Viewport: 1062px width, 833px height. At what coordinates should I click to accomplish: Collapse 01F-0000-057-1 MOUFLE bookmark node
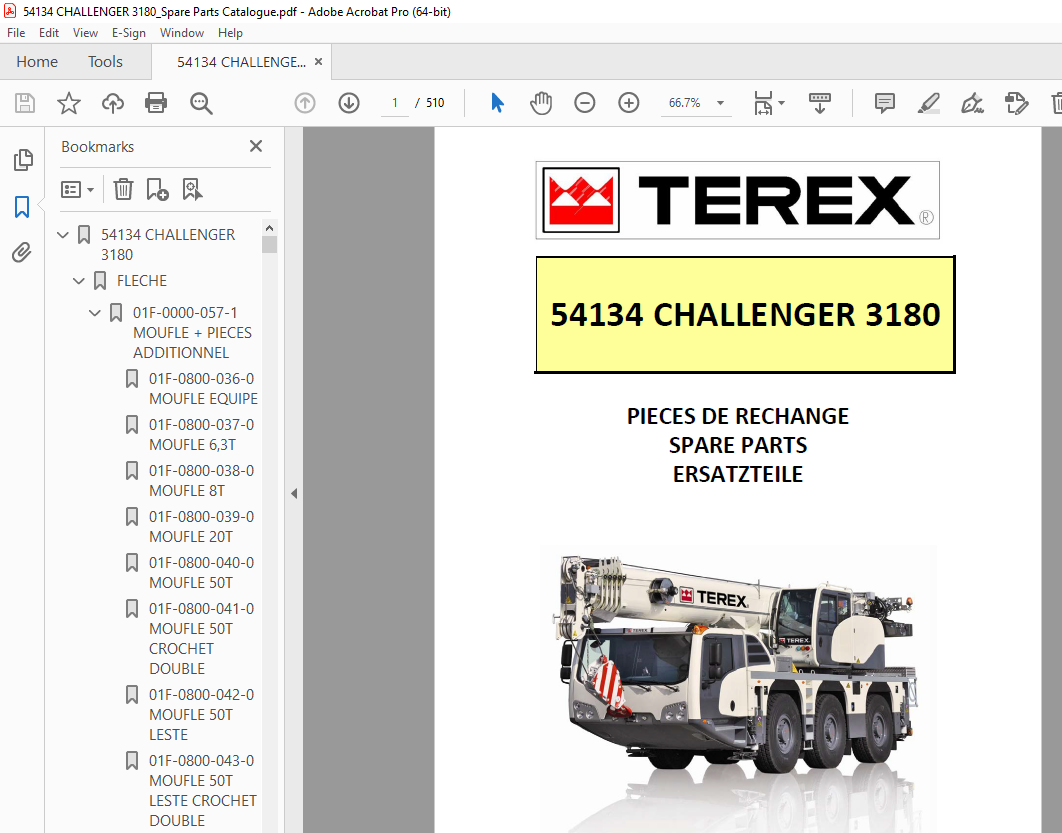tap(95, 313)
